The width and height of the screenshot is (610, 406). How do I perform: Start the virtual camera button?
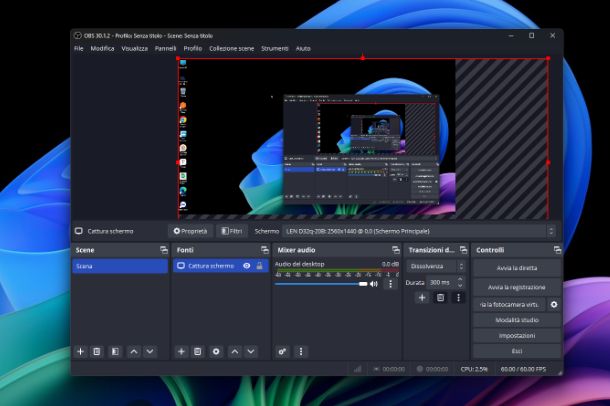pyautogui.click(x=509, y=304)
